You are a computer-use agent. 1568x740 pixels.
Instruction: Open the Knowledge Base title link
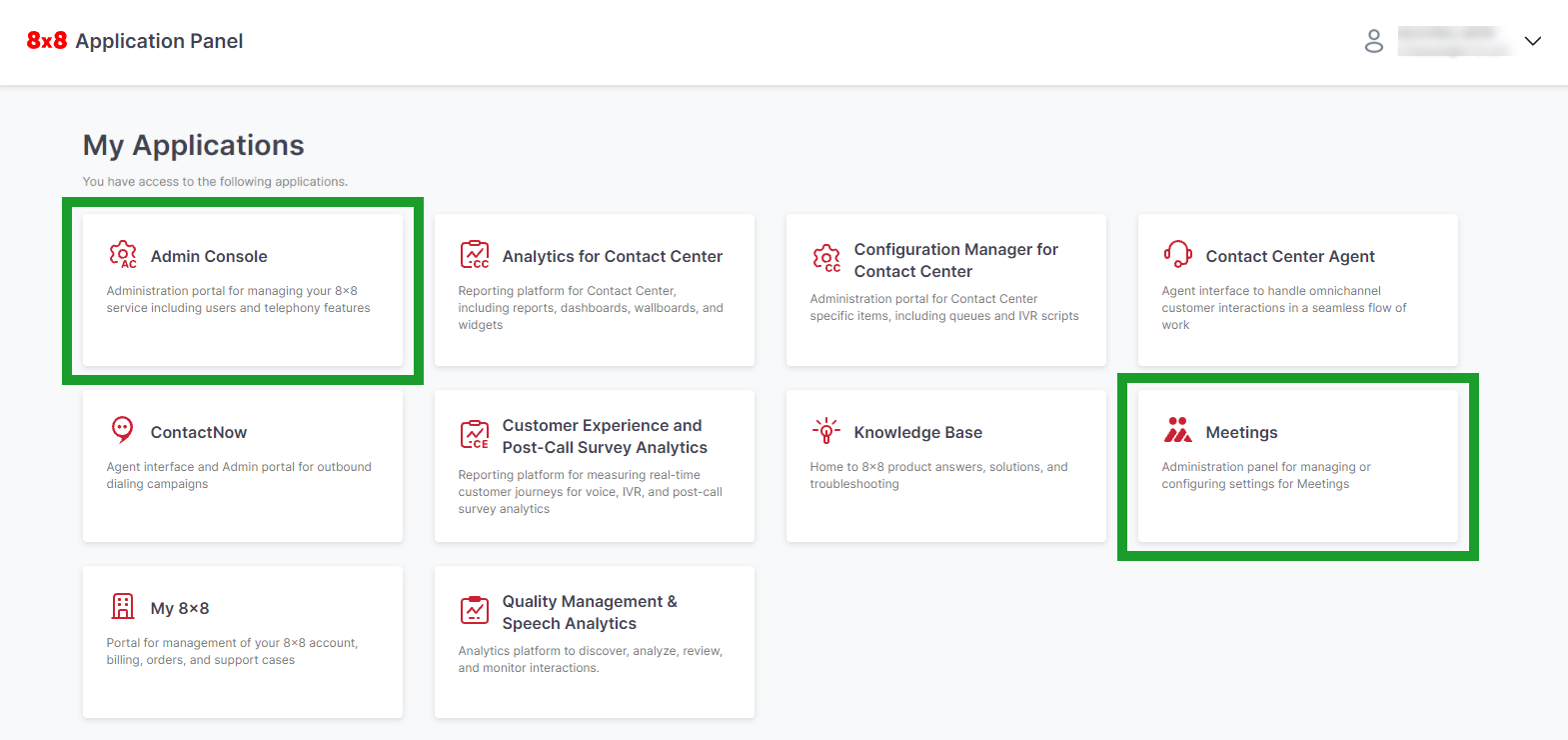(x=918, y=432)
